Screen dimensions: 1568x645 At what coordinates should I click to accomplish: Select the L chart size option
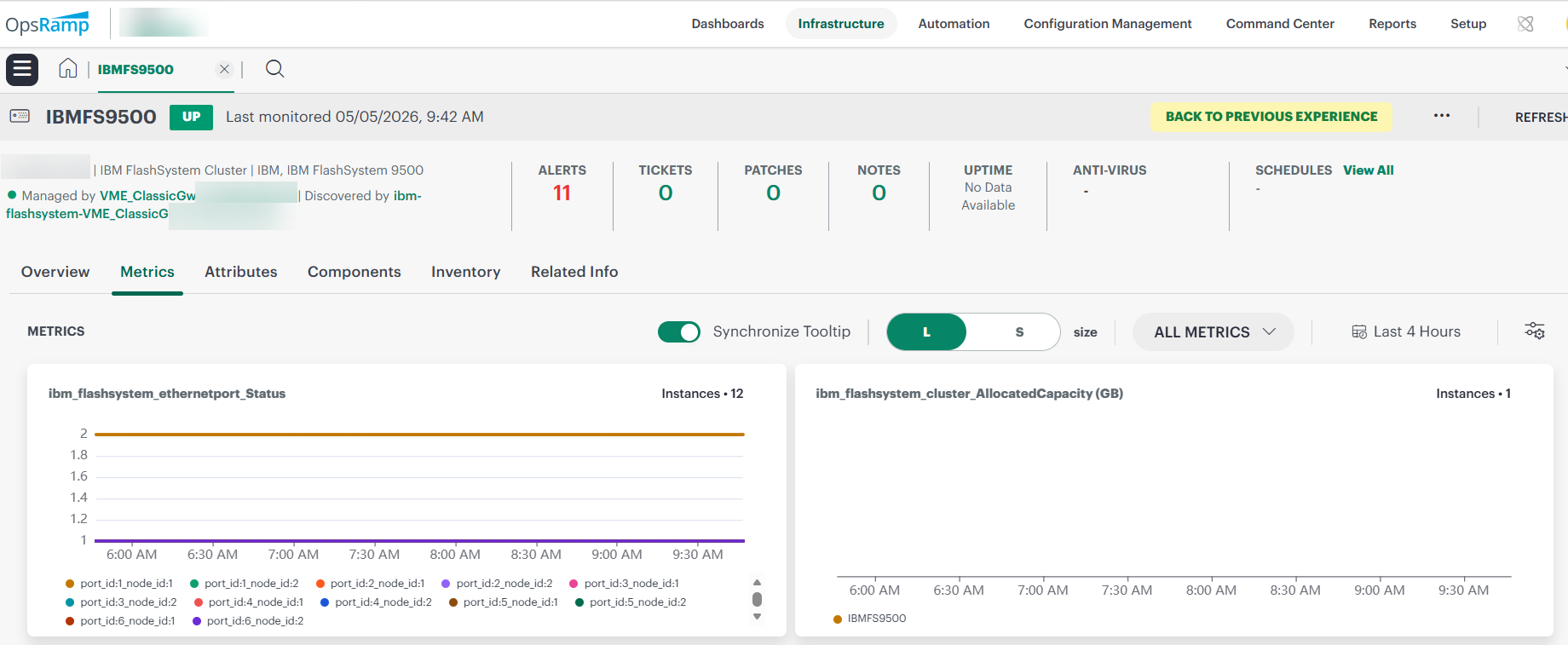click(x=926, y=332)
